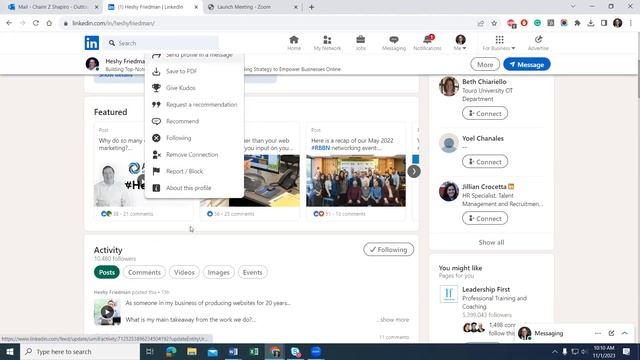The height and width of the screenshot is (360, 640).
Task: Open My Network nav icon
Action: point(327,43)
